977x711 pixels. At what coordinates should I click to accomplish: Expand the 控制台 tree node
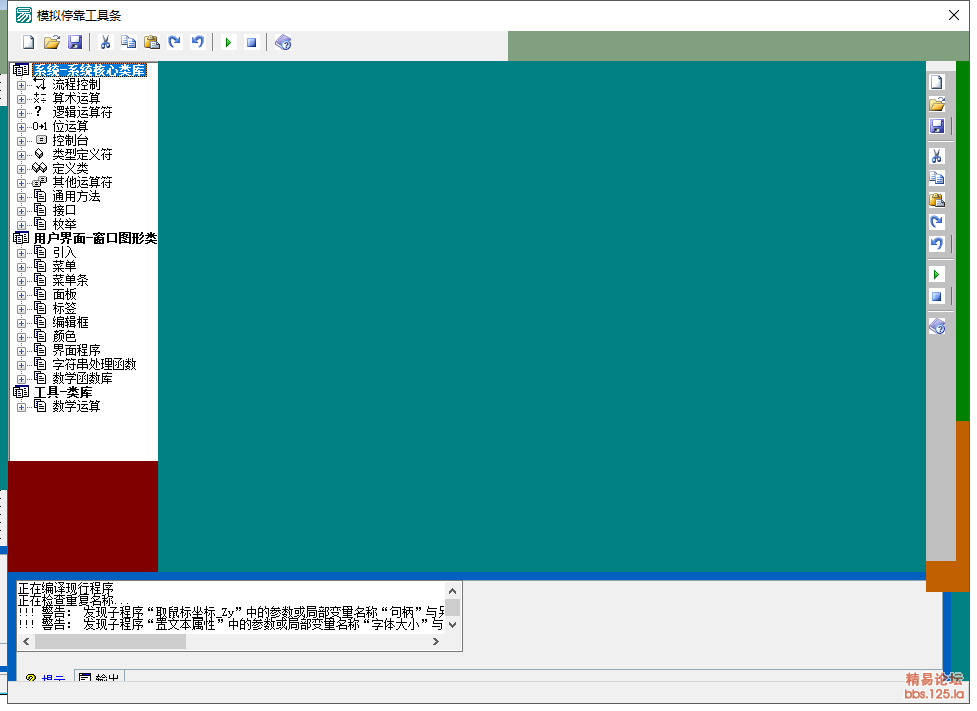pyautogui.click(x=21, y=141)
